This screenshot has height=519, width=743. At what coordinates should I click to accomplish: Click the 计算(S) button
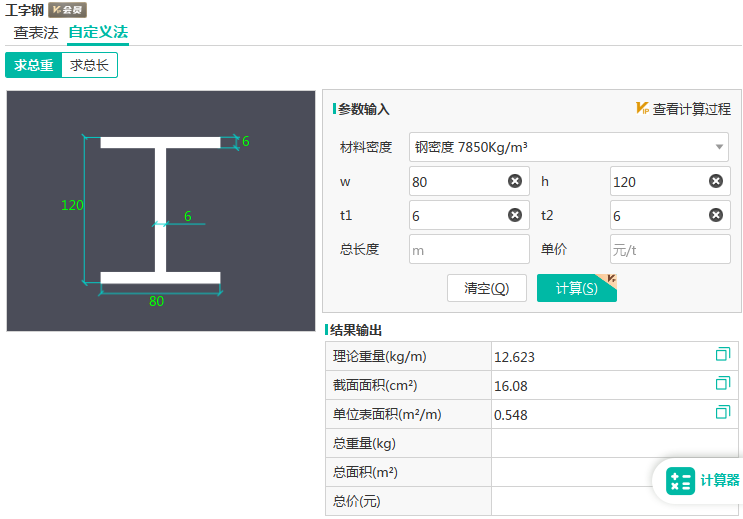tap(577, 288)
